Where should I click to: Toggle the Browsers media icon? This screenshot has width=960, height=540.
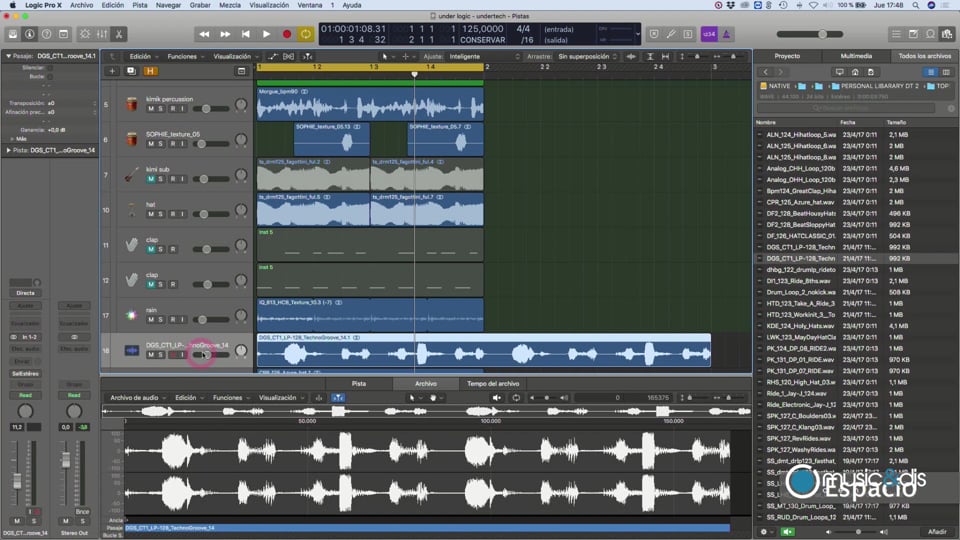[x=948, y=34]
